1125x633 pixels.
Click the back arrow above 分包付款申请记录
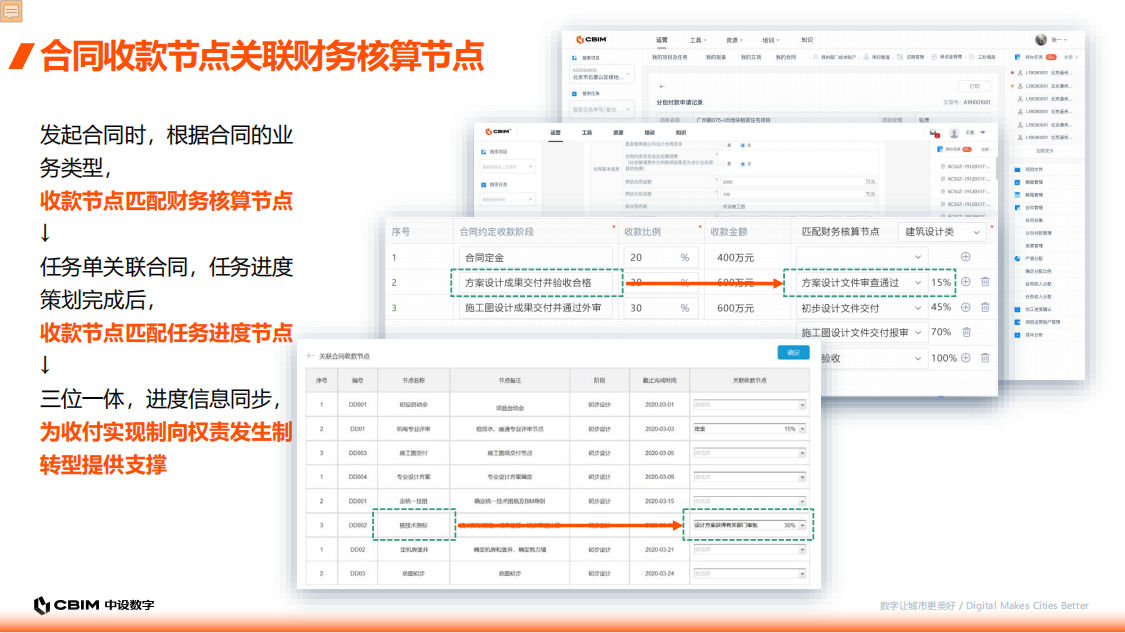[662, 86]
